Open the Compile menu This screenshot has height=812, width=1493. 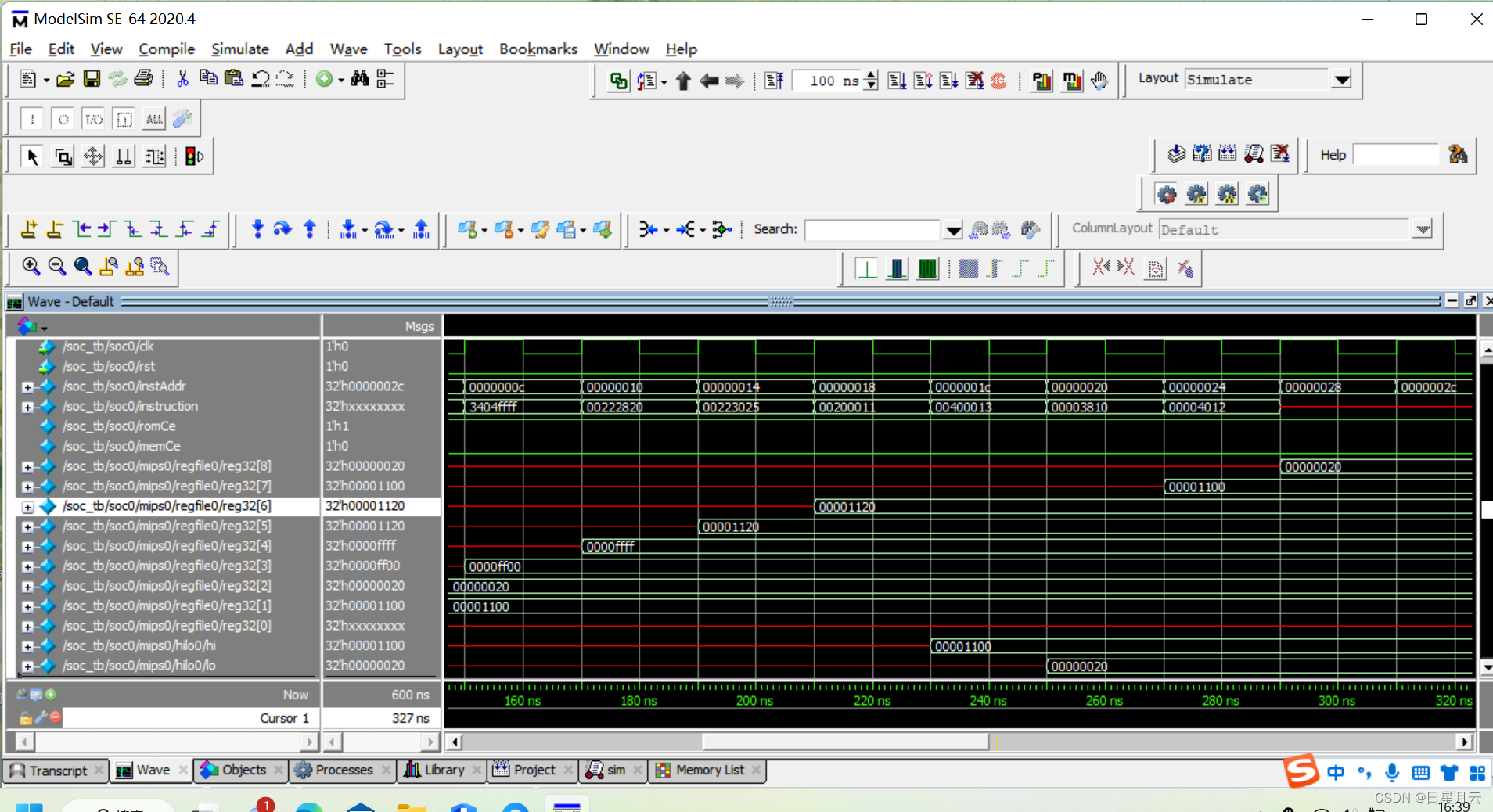(167, 49)
